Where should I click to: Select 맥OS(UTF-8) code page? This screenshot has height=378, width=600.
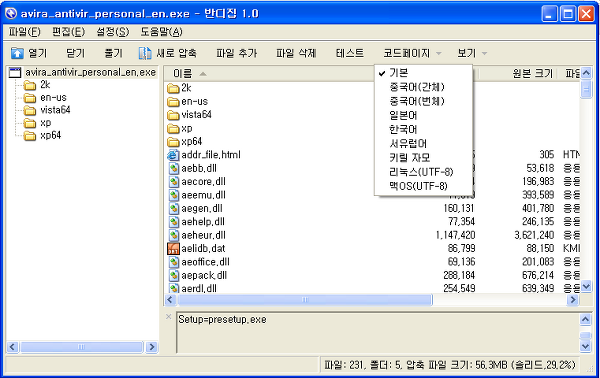tap(423, 186)
